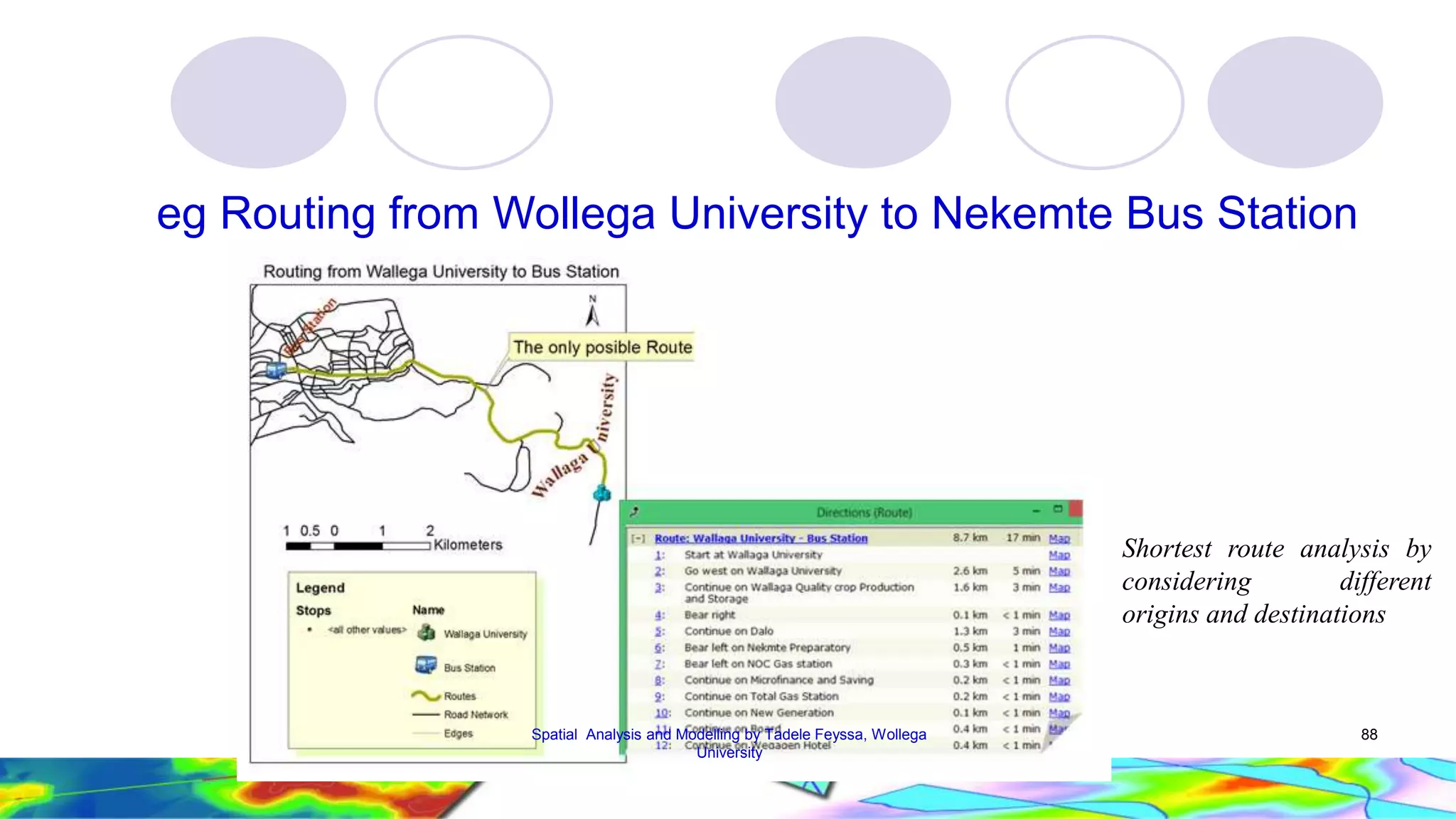Image resolution: width=1456 pixels, height=819 pixels.
Task: Maximize the Directions (Route) window
Action: pos(1057,510)
